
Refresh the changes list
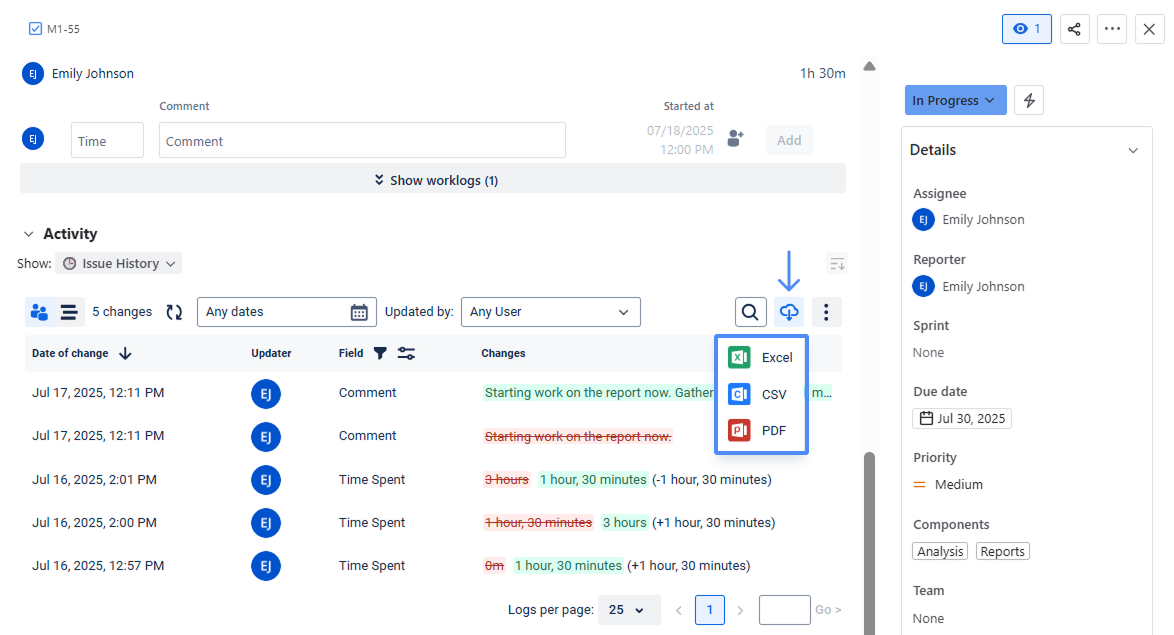(174, 311)
